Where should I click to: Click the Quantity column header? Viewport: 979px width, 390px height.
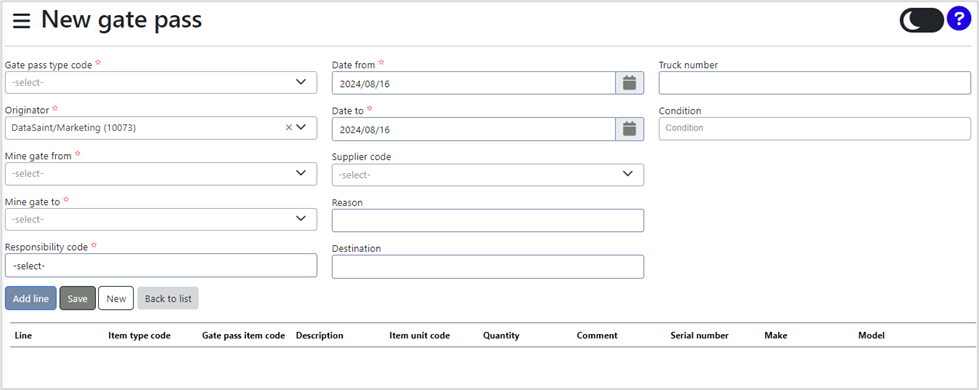click(x=501, y=335)
